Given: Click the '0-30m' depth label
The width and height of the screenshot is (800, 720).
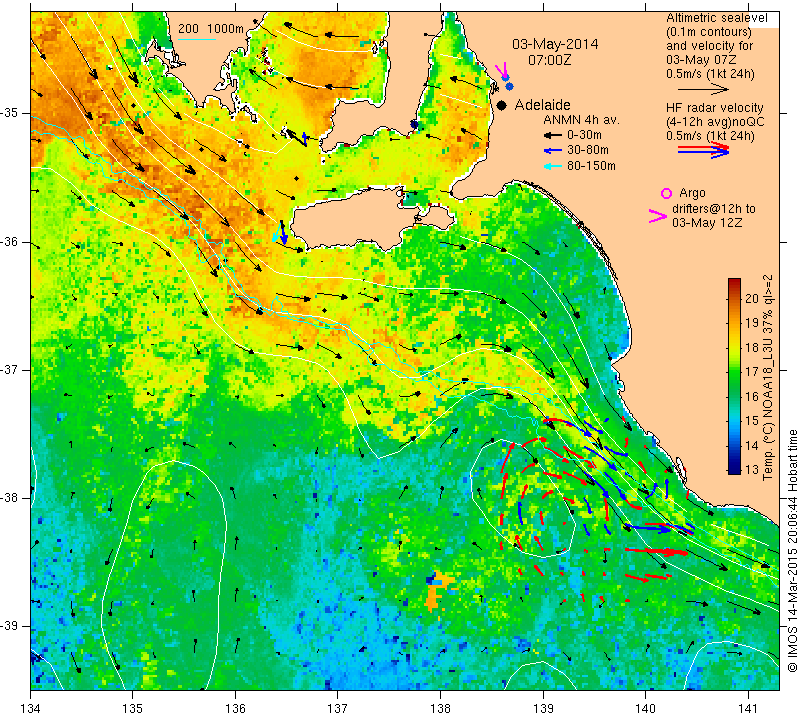Looking at the screenshot, I should [x=584, y=136].
